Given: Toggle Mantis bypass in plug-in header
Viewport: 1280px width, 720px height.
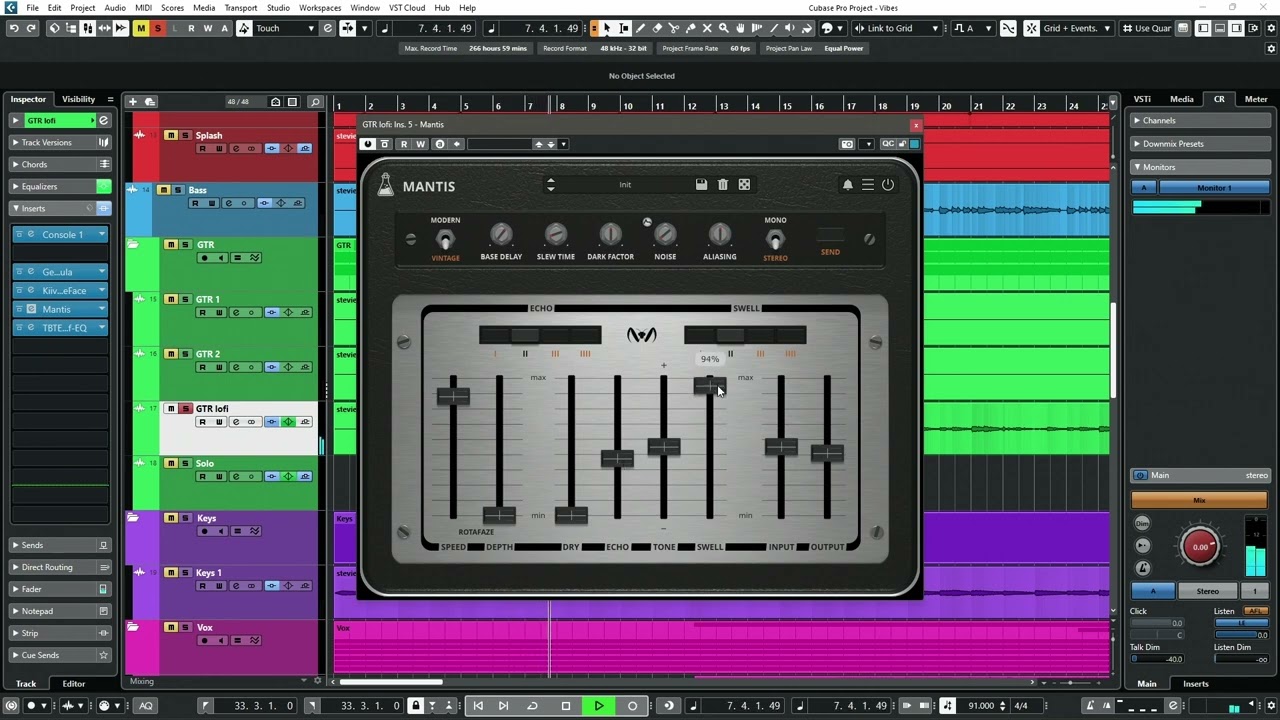Looking at the screenshot, I should click(x=385, y=144).
